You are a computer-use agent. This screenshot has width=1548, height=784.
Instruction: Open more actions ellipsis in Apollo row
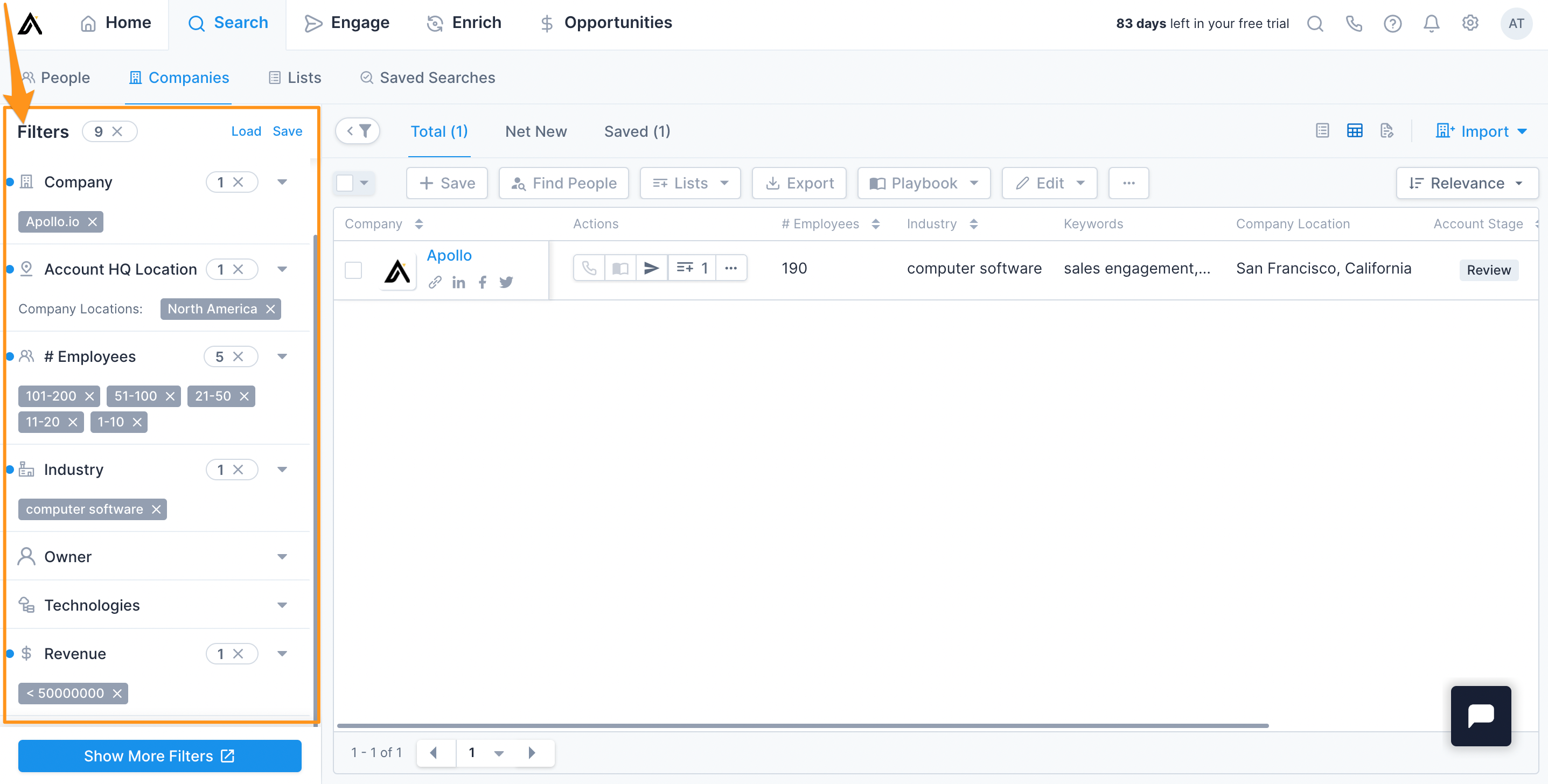tap(731, 268)
